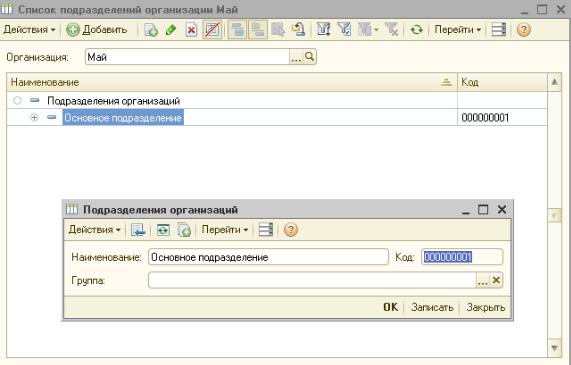571x365 pixels.
Task: Click the Добавить button with green plus
Action: click(x=97, y=30)
